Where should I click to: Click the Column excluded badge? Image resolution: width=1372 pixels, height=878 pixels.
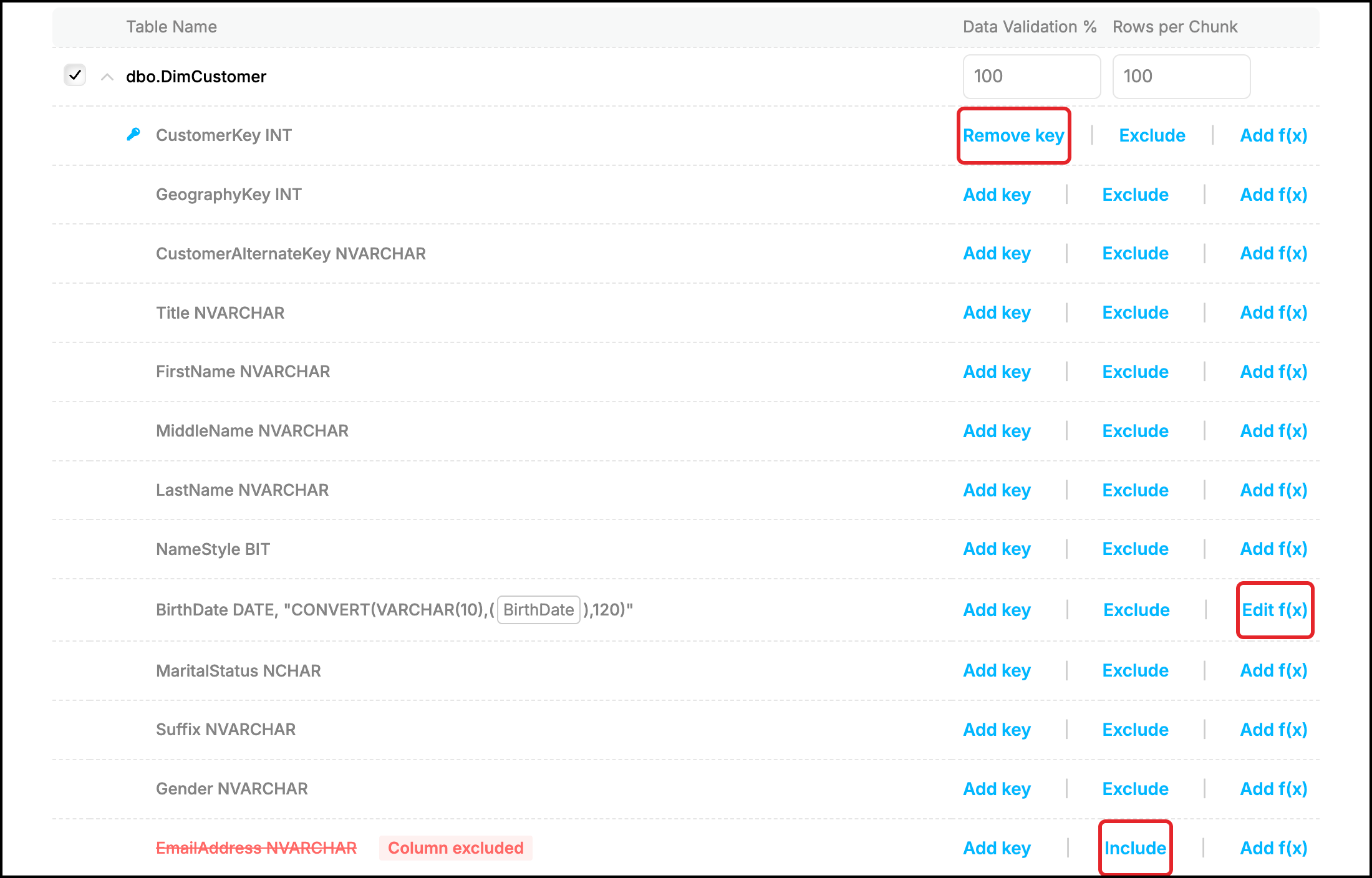[x=456, y=848]
